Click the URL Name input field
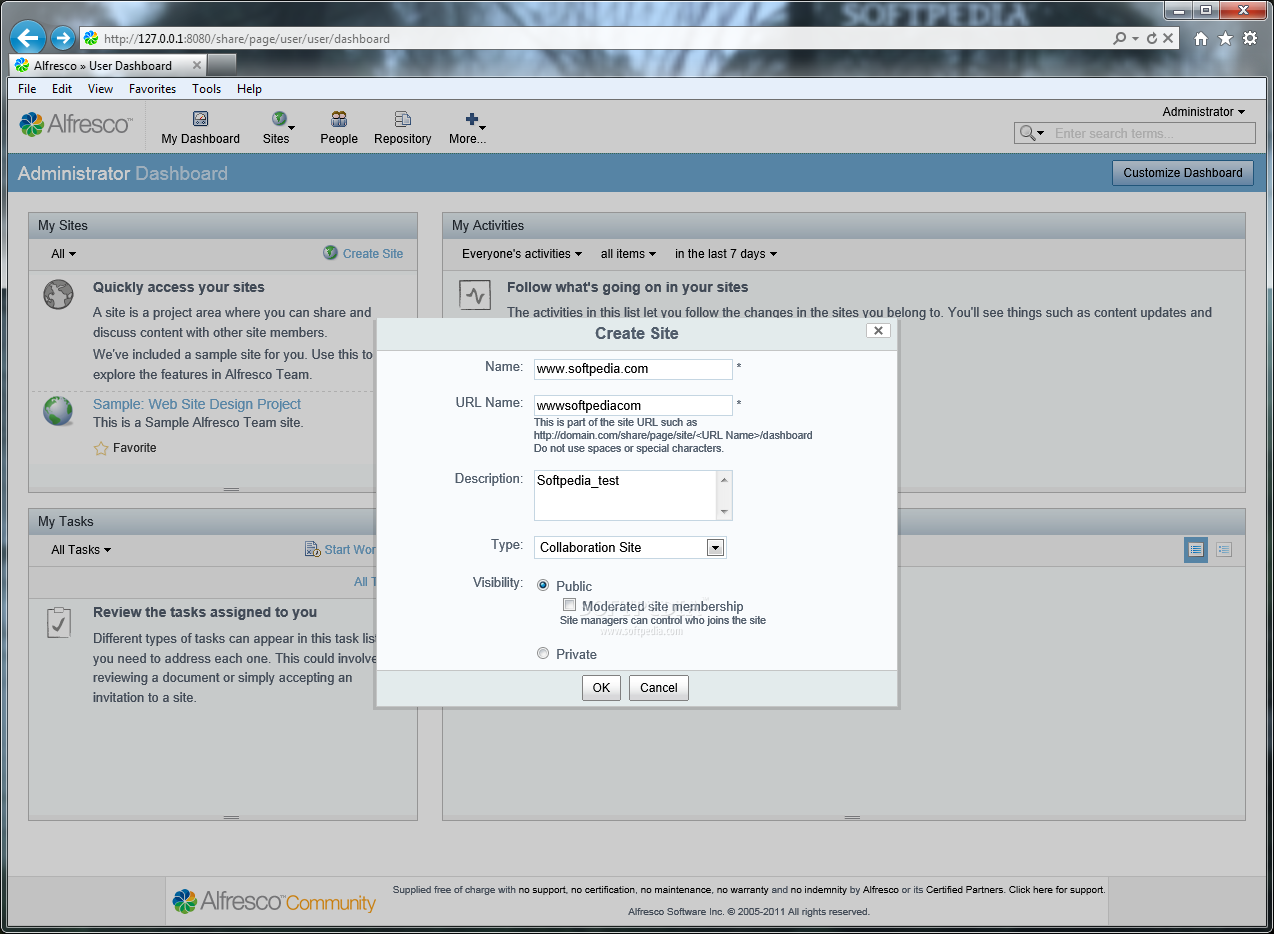Viewport: 1274px width, 934px height. pyautogui.click(x=633, y=405)
